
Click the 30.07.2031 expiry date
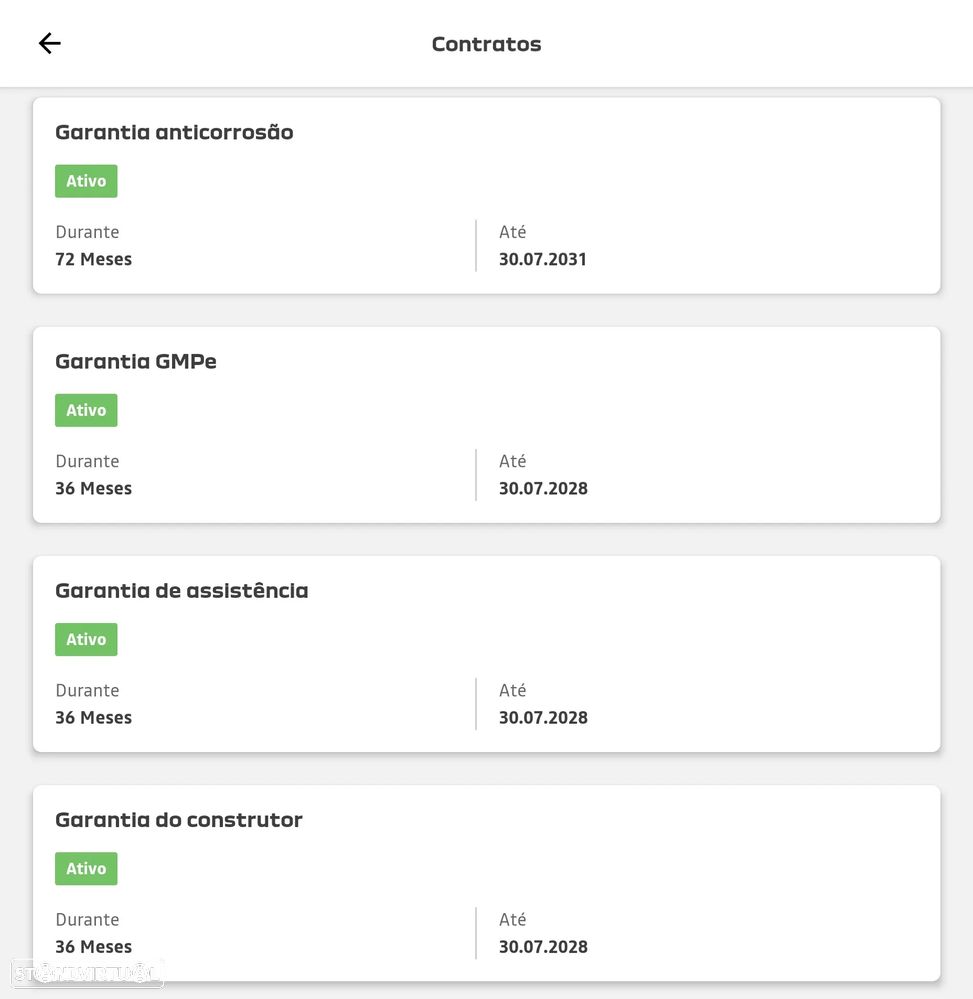click(x=543, y=259)
